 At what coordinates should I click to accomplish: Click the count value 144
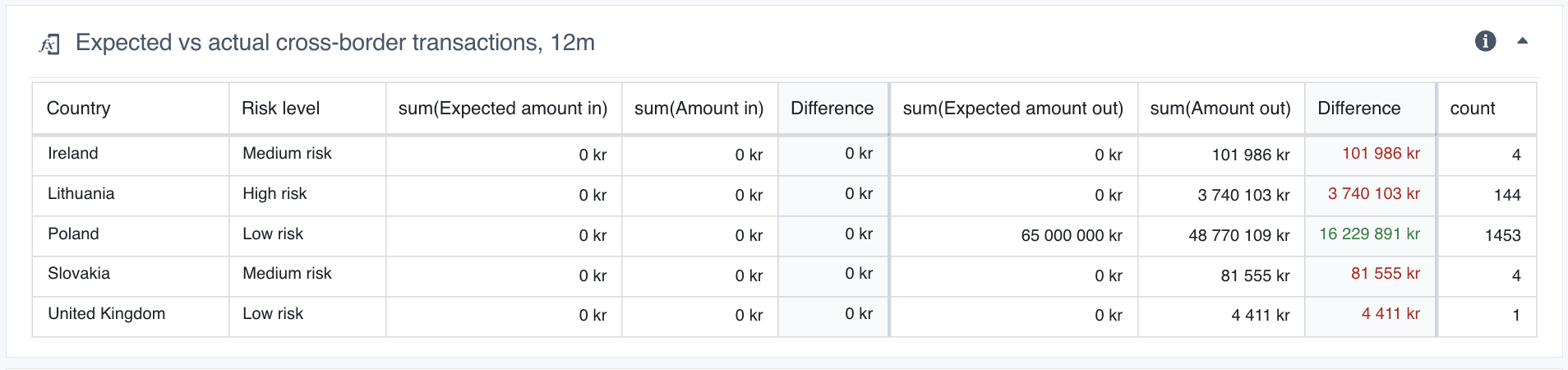(1507, 196)
